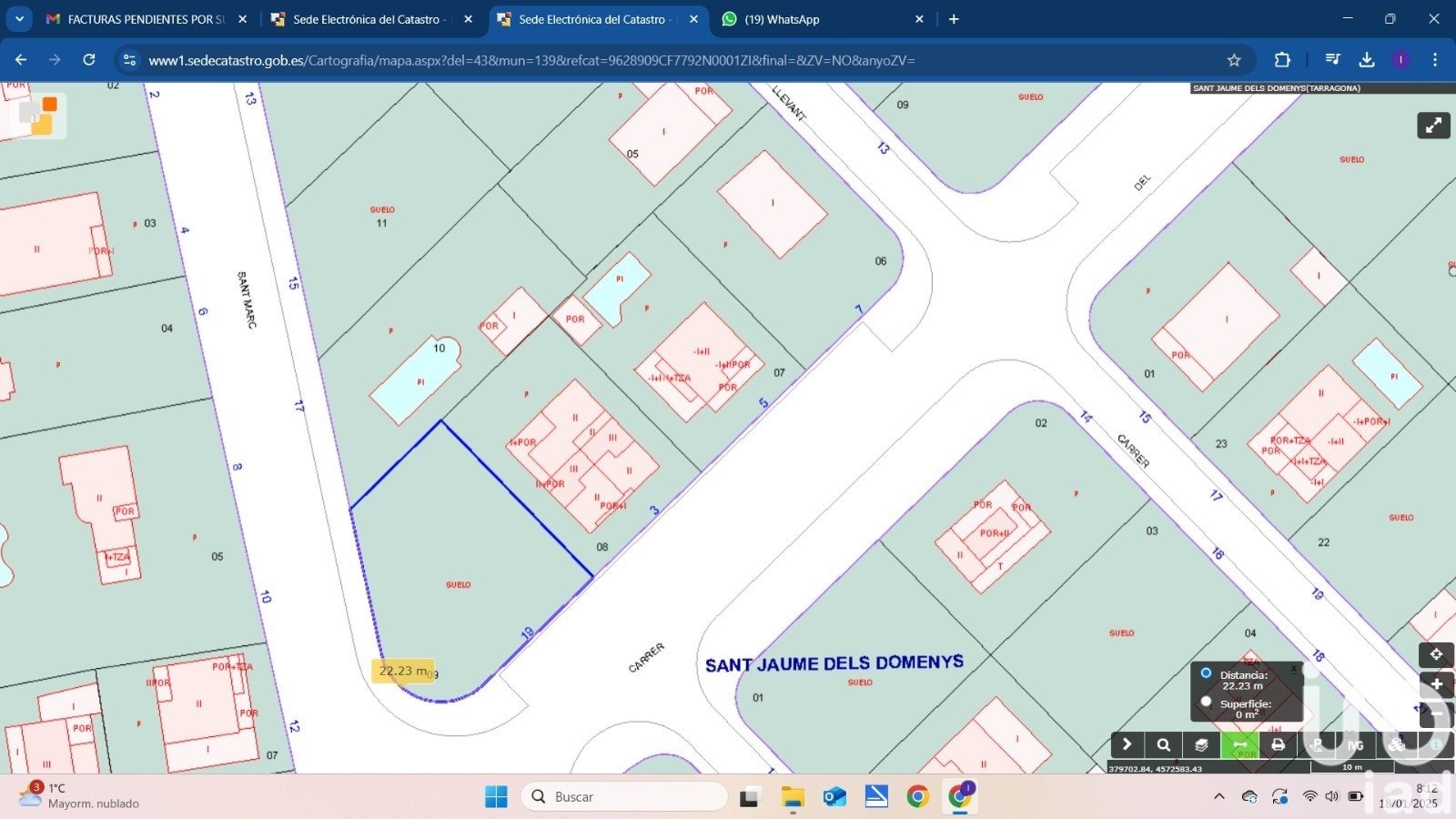Viewport: 1456px width, 819px height.
Task: Bookmark this page with the star
Action: [x=1234, y=60]
